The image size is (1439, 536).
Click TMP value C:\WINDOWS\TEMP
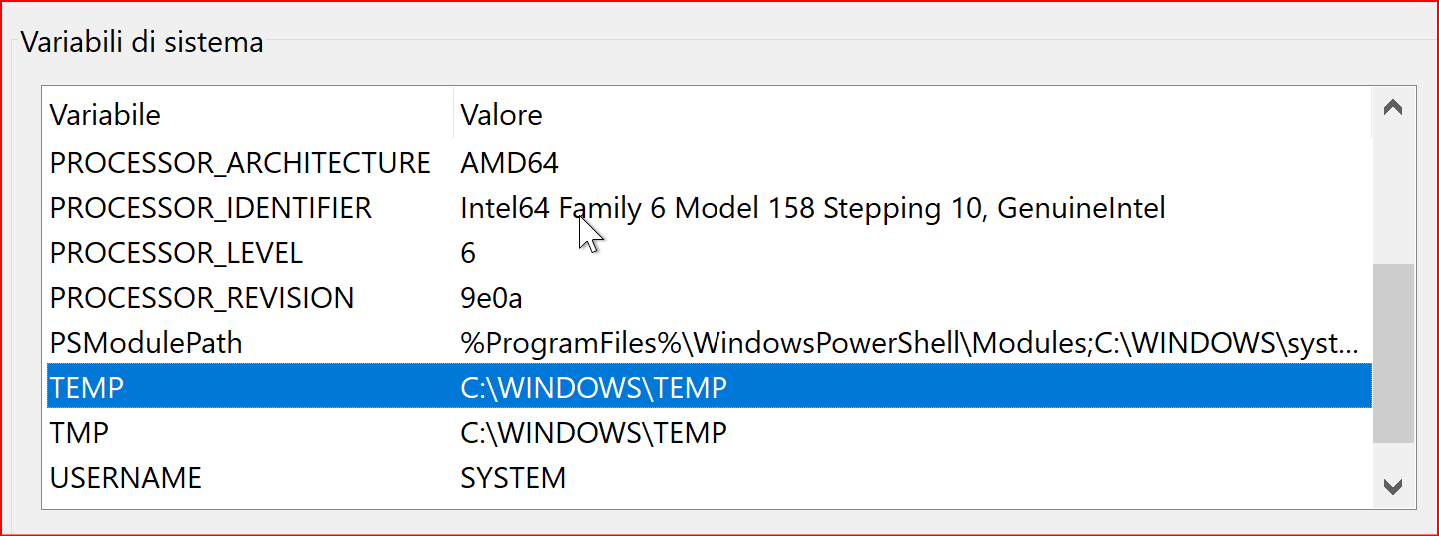click(x=593, y=433)
